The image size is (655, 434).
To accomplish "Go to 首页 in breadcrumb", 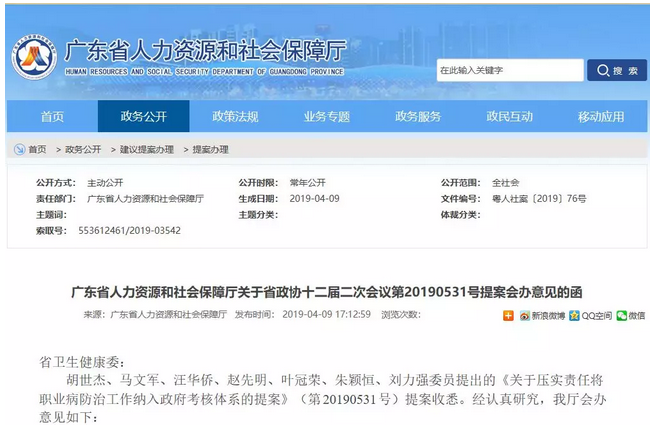I will click(37, 149).
